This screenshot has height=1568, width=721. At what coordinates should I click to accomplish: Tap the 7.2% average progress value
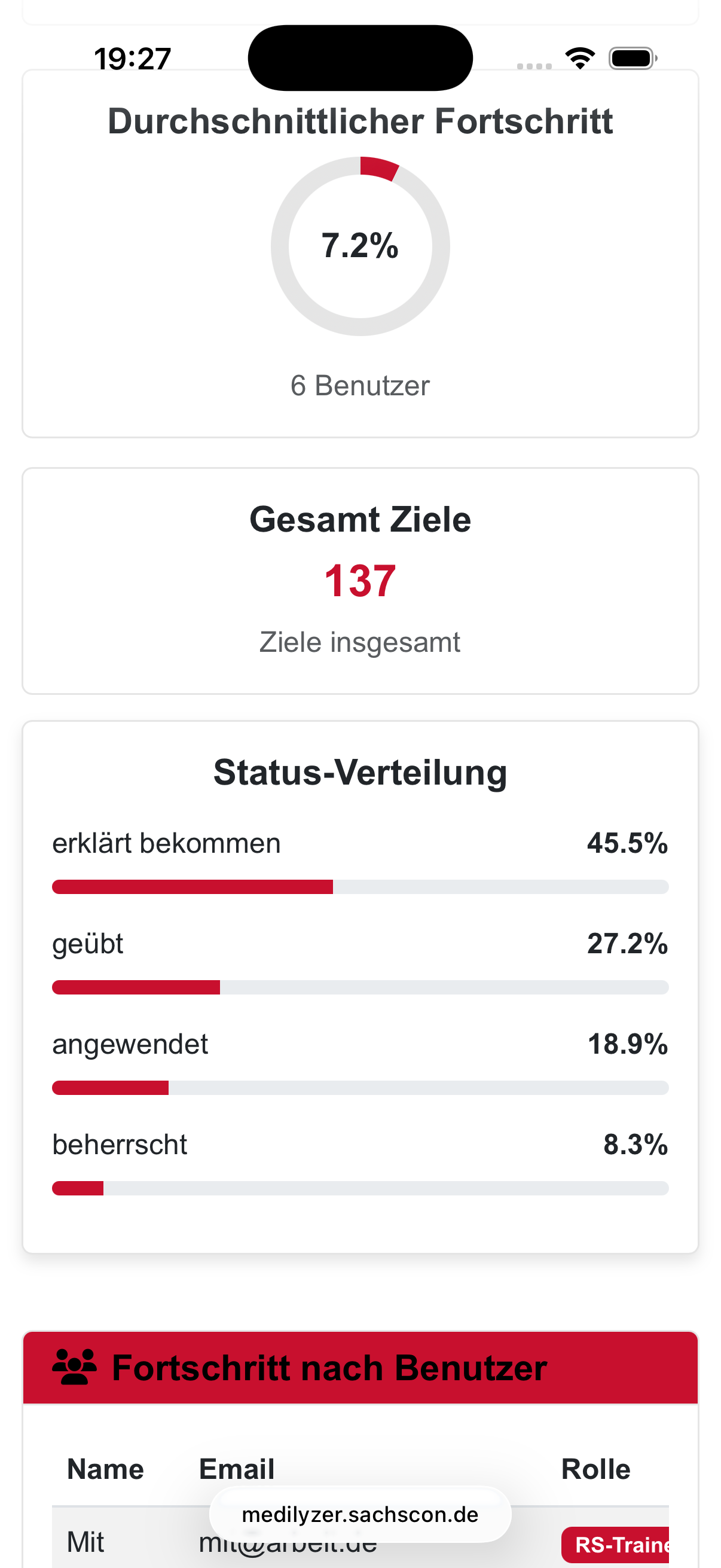point(360,246)
